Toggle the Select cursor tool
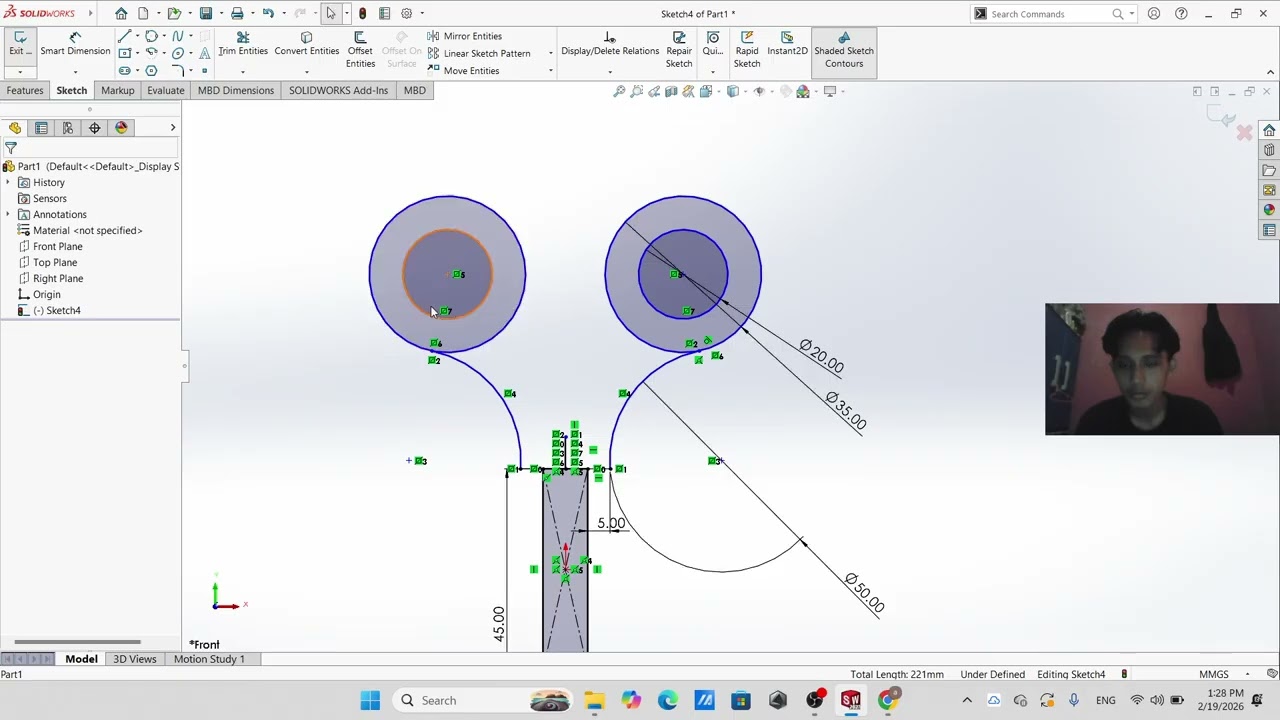The height and width of the screenshot is (720, 1280). pos(330,13)
